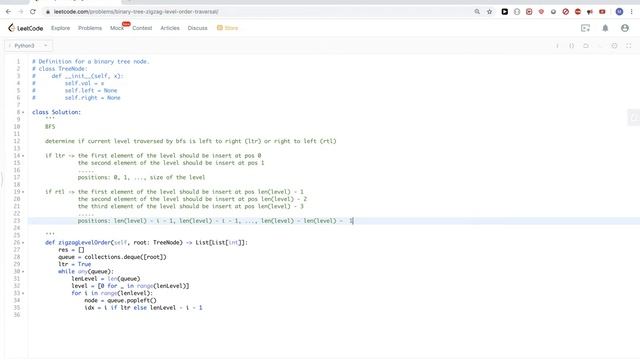Click the 'BFS' comment text
Viewport: 640px width, 360px height.
click(50, 127)
